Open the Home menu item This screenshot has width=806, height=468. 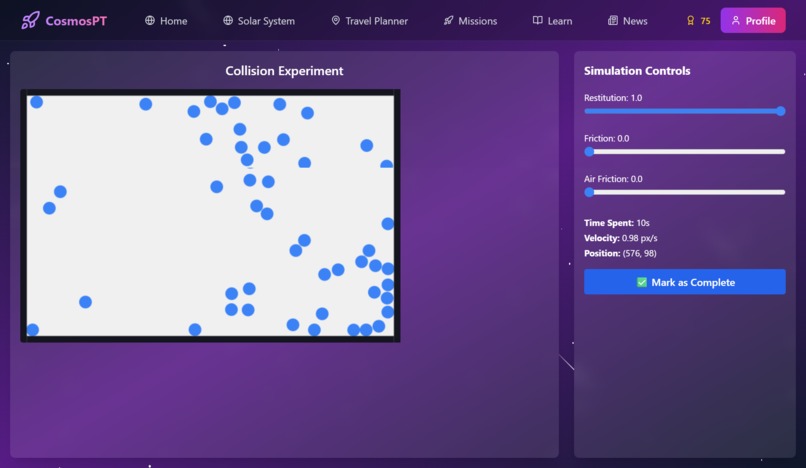(x=166, y=21)
